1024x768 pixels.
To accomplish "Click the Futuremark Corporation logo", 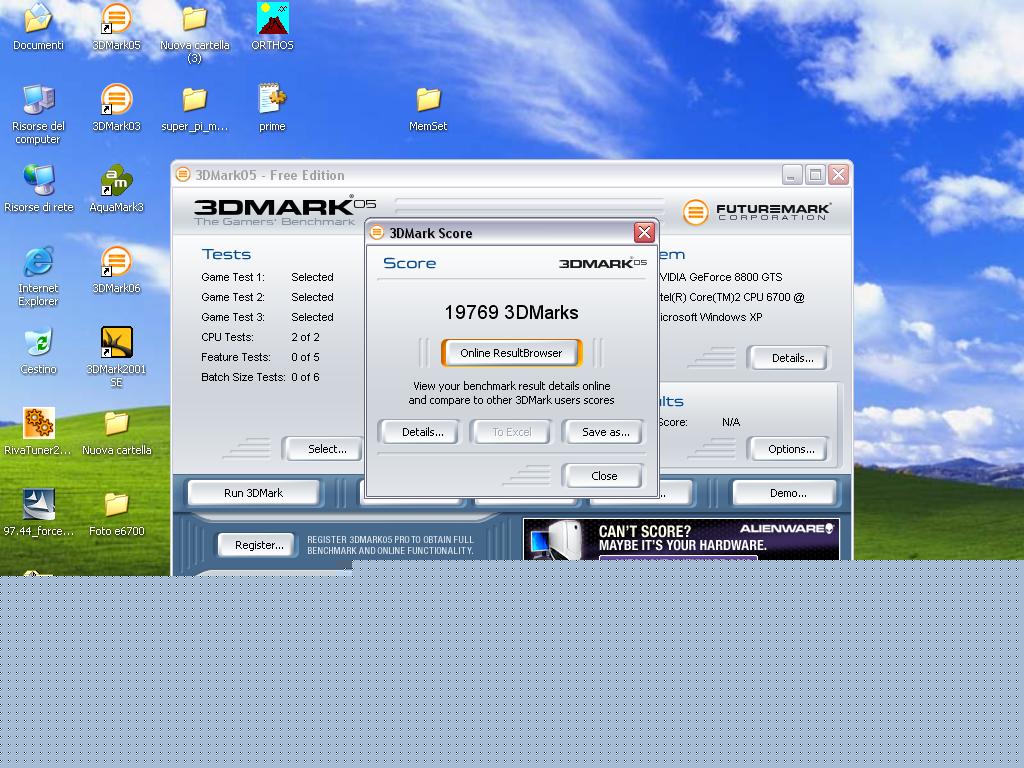I will click(757, 212).
